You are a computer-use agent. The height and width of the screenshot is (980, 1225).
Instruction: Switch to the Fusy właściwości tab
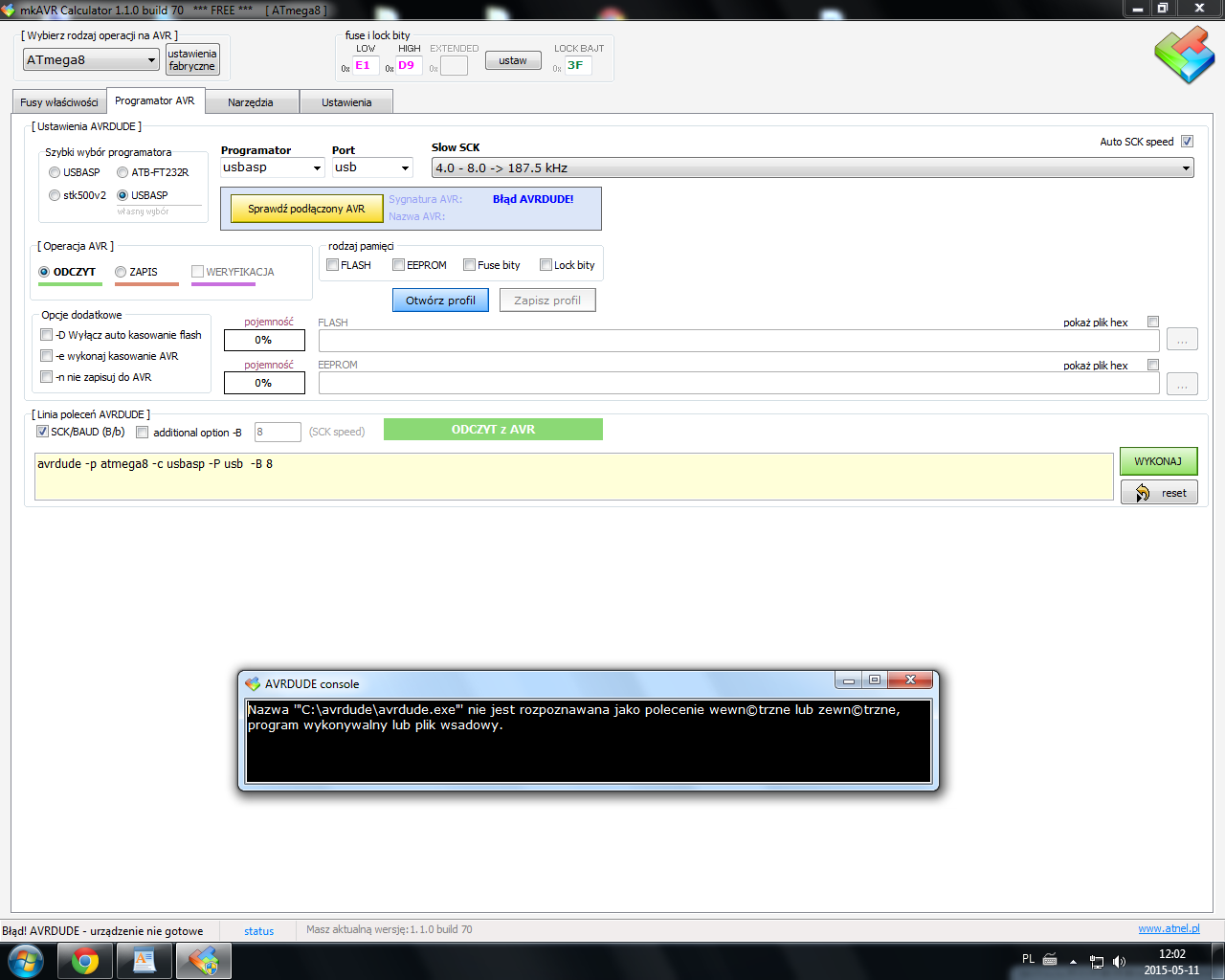point(59,102)
